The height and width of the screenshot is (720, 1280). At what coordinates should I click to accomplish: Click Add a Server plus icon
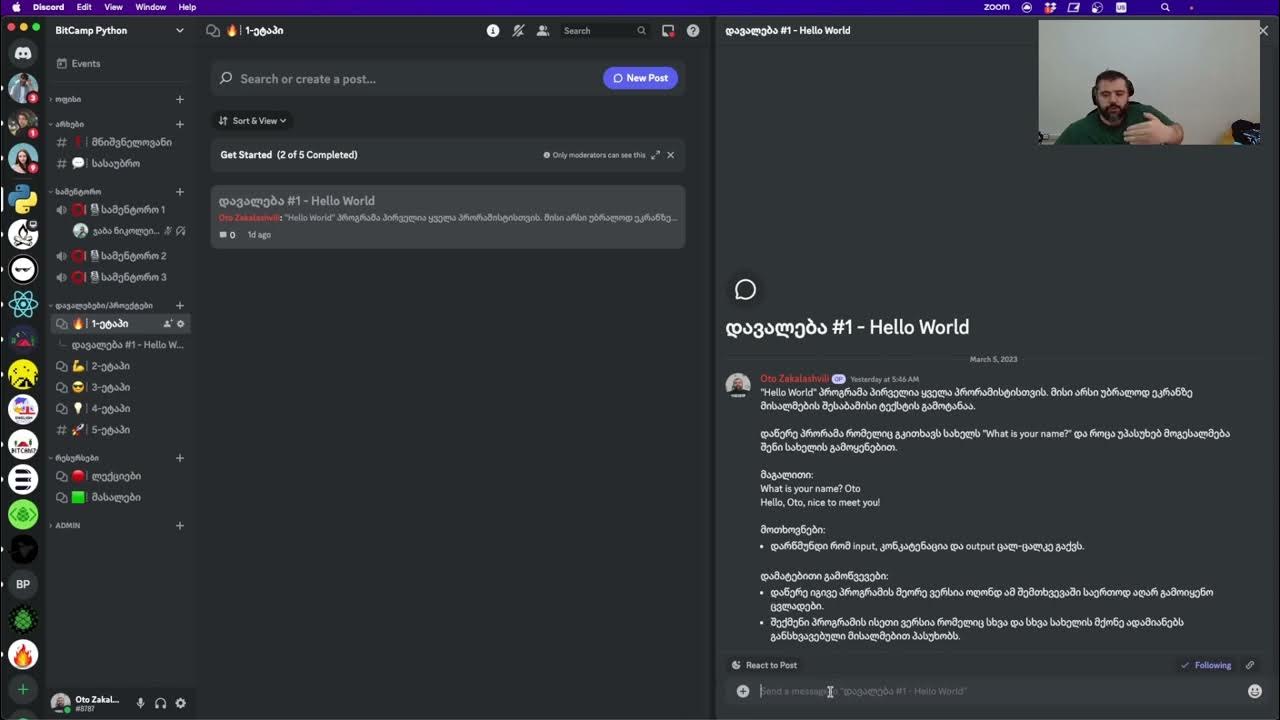coord(23,689)
